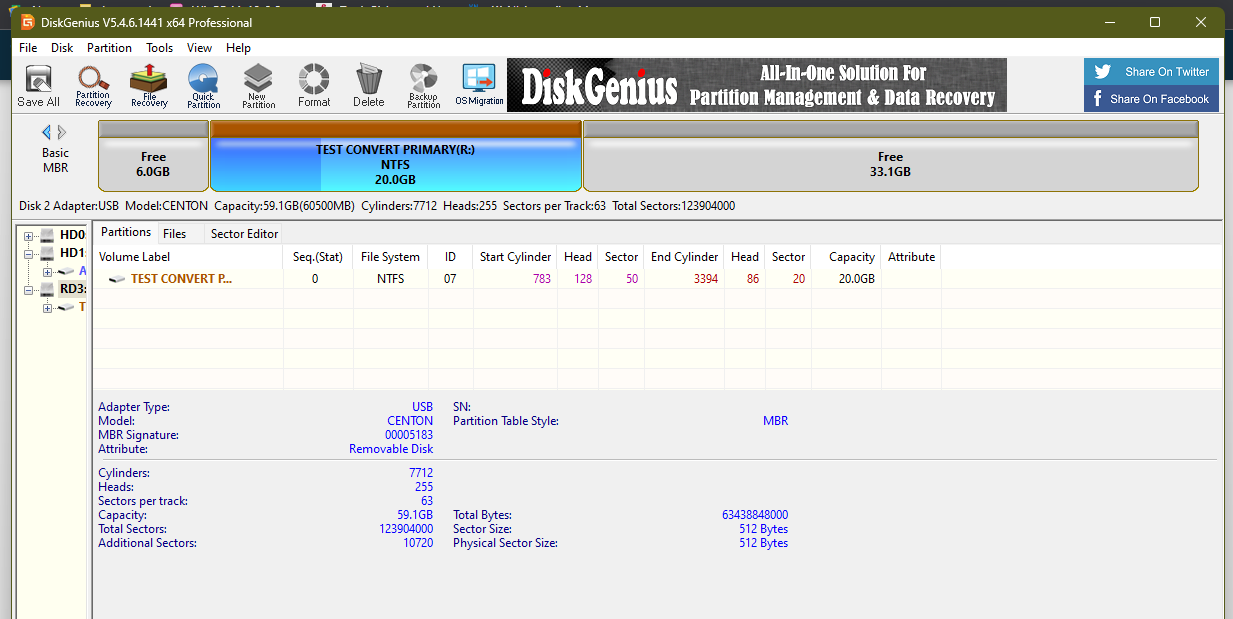
Task: Expand the partition node under RD3
Action: click(x=47, y=308)
